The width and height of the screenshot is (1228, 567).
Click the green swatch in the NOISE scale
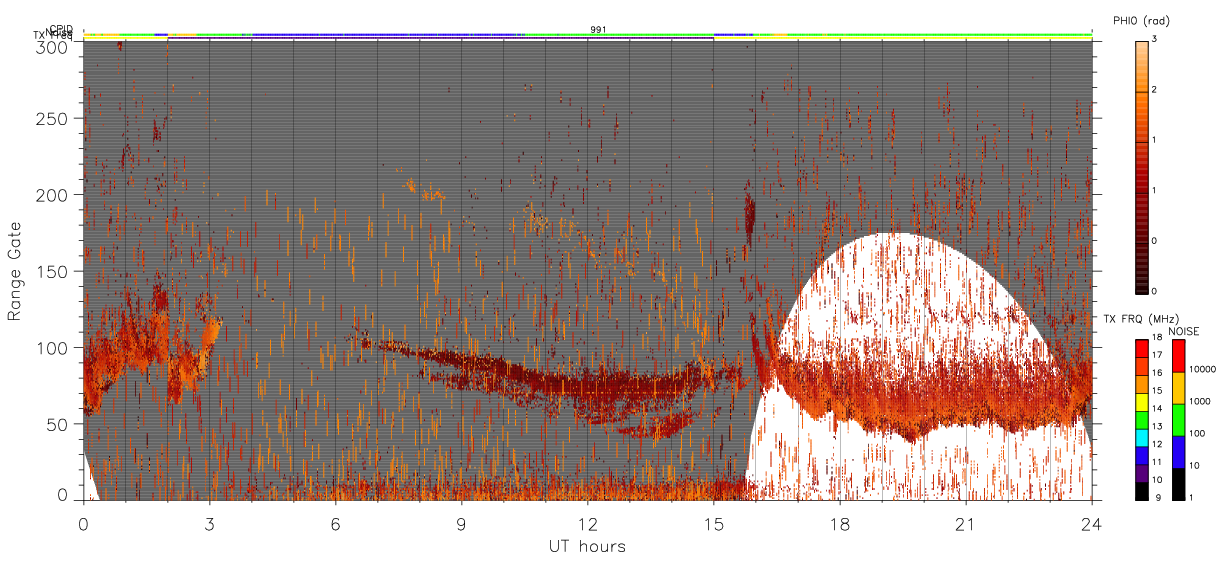click(1179, 420)
